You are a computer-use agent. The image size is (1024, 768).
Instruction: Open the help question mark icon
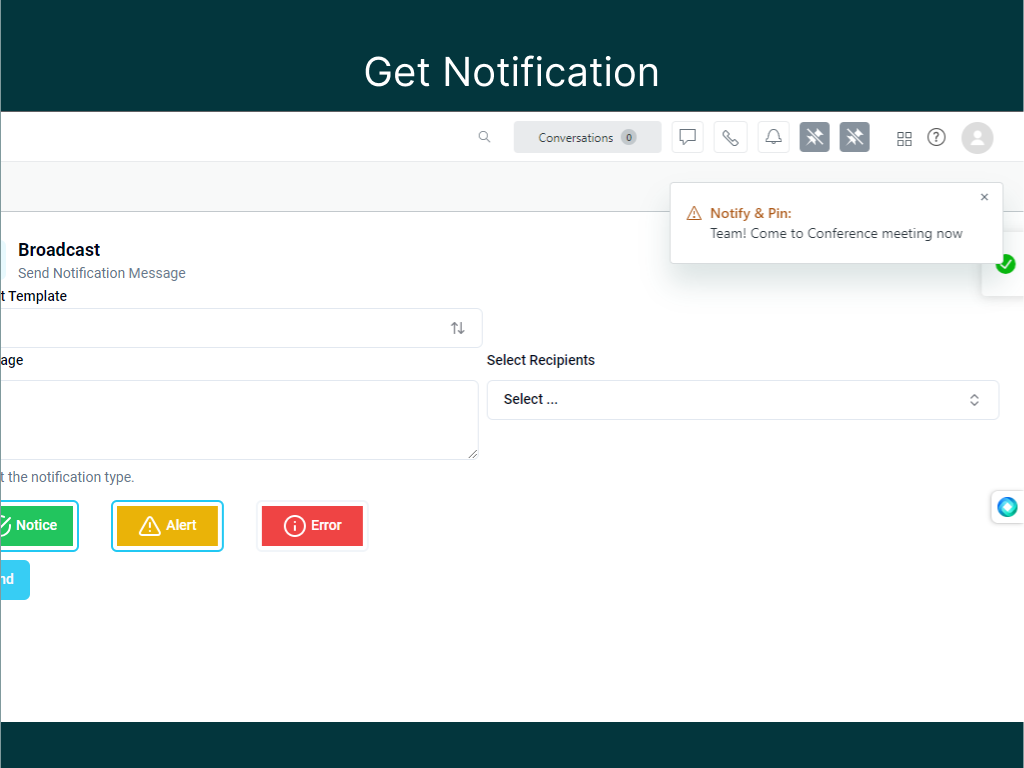pyautogui.click(x=936, y=137)
